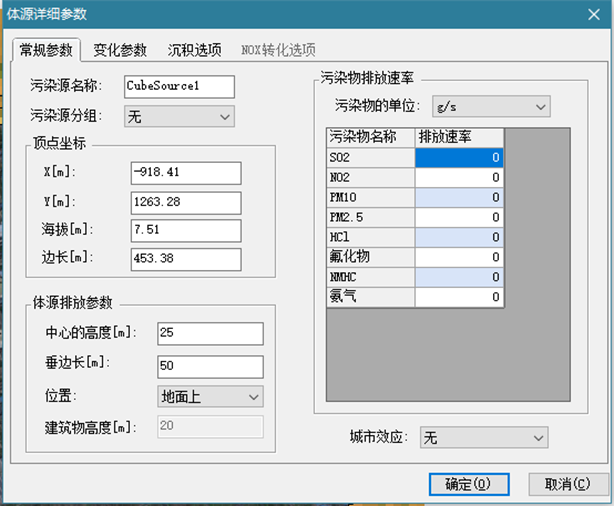
Task: Click the X[m] coordinate field
Action: (185, 173)
